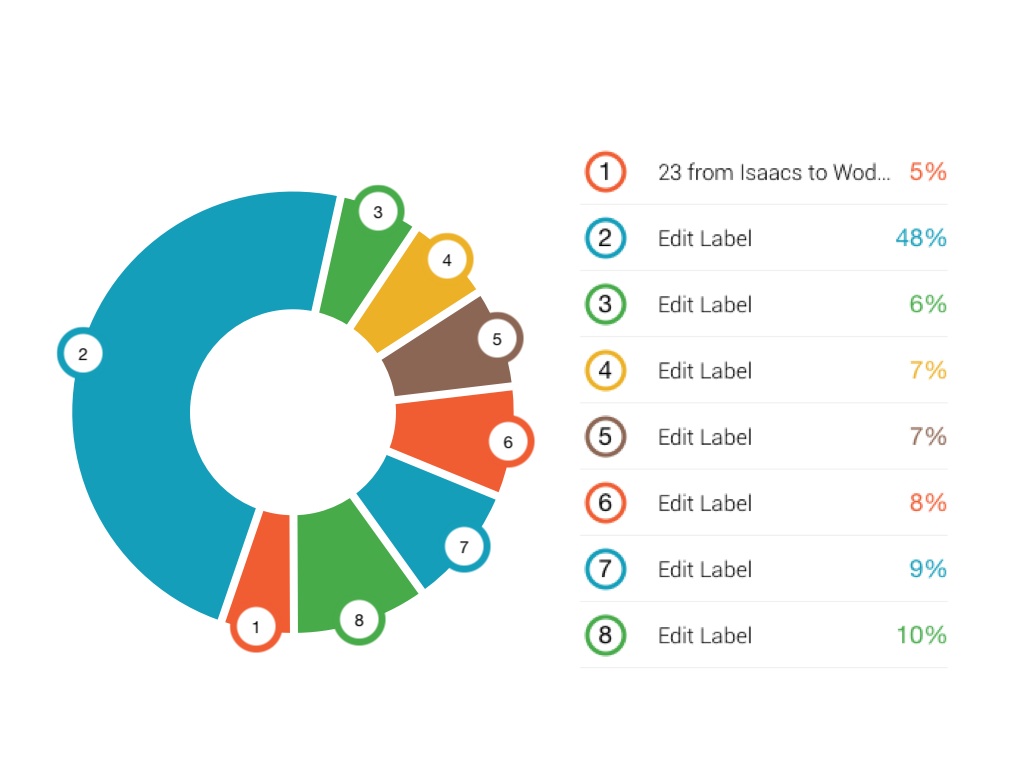Click the 48% percentage value
Screen dimensions: 1024x768
click(x=921, y=238)
